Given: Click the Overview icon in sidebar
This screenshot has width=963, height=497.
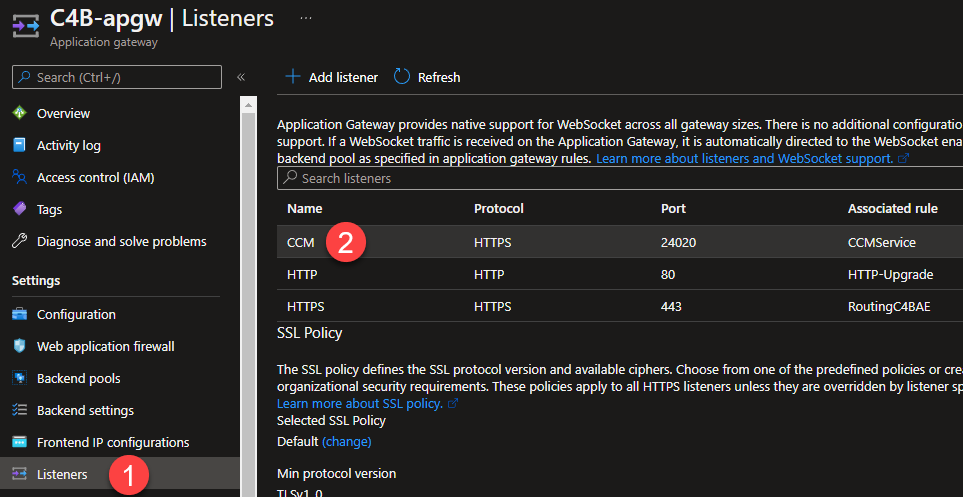Looking at the screenshot, I should point(20,113).
